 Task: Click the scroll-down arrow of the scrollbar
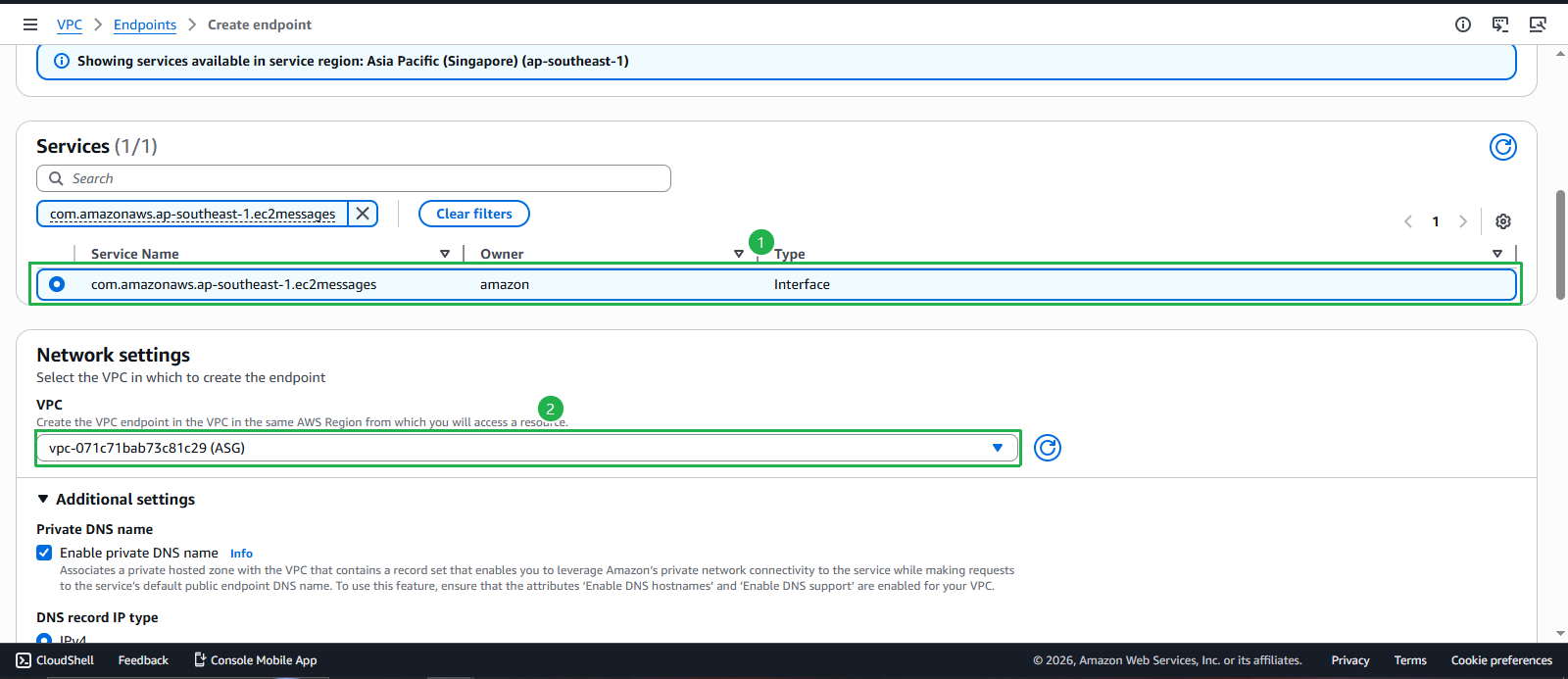(1560, 634)
